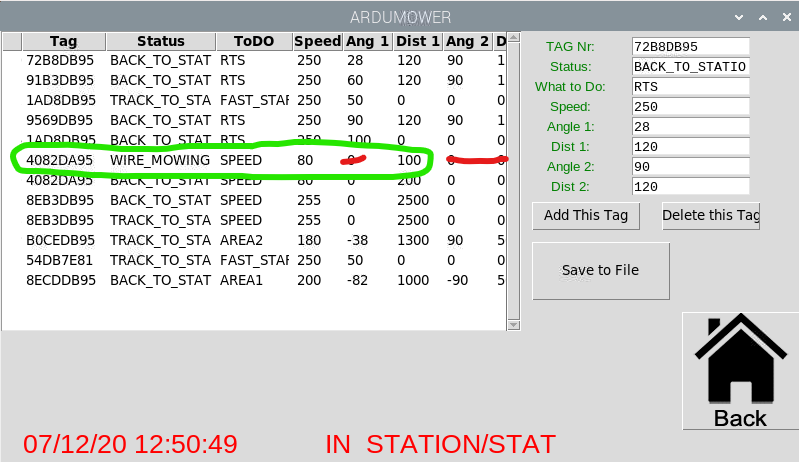This screenshot has height=462, width=799.
Task: Click the What to Do field
Action: tap(690, 87)
